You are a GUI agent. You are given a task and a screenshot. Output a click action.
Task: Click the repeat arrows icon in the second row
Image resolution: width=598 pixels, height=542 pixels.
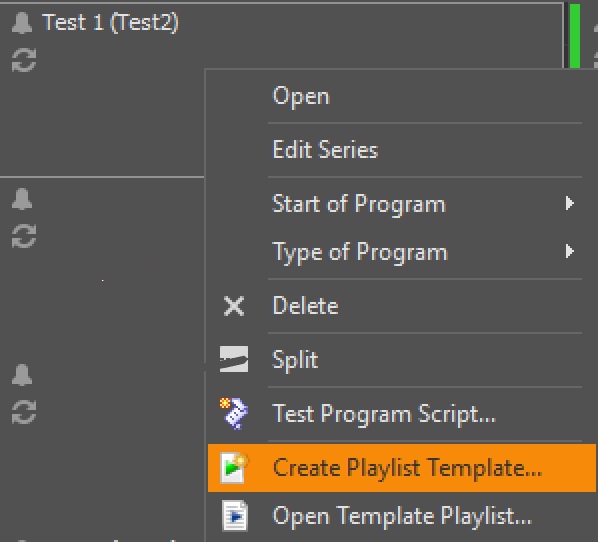click(24, 236)
